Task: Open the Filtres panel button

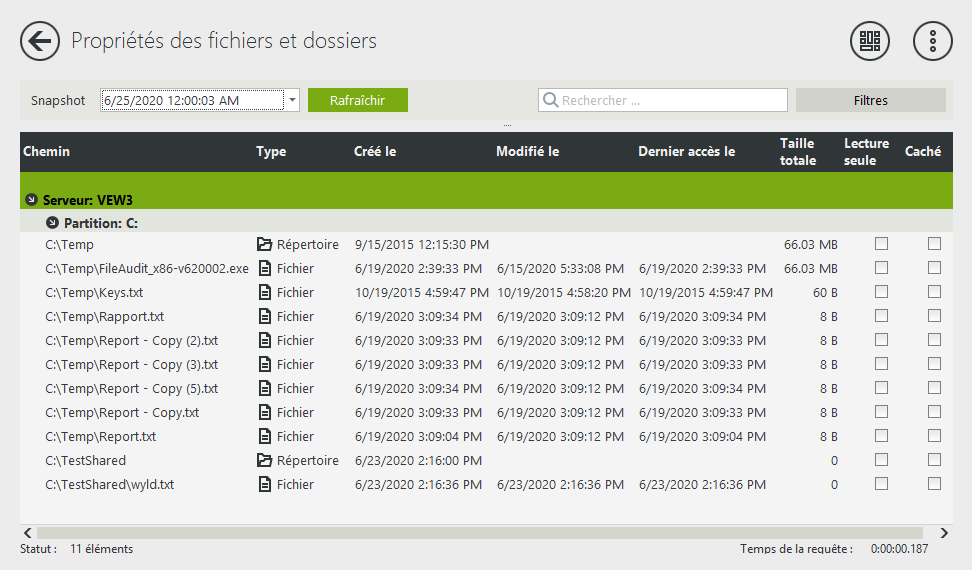Action: pos(870,100)
